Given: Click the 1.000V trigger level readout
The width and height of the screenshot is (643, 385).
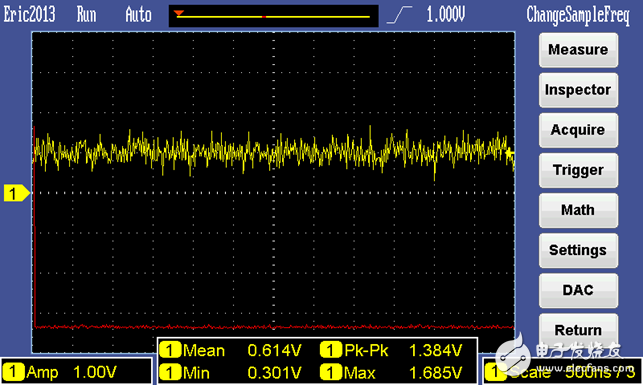Looking at the screenshot, I should click(446, 15).
